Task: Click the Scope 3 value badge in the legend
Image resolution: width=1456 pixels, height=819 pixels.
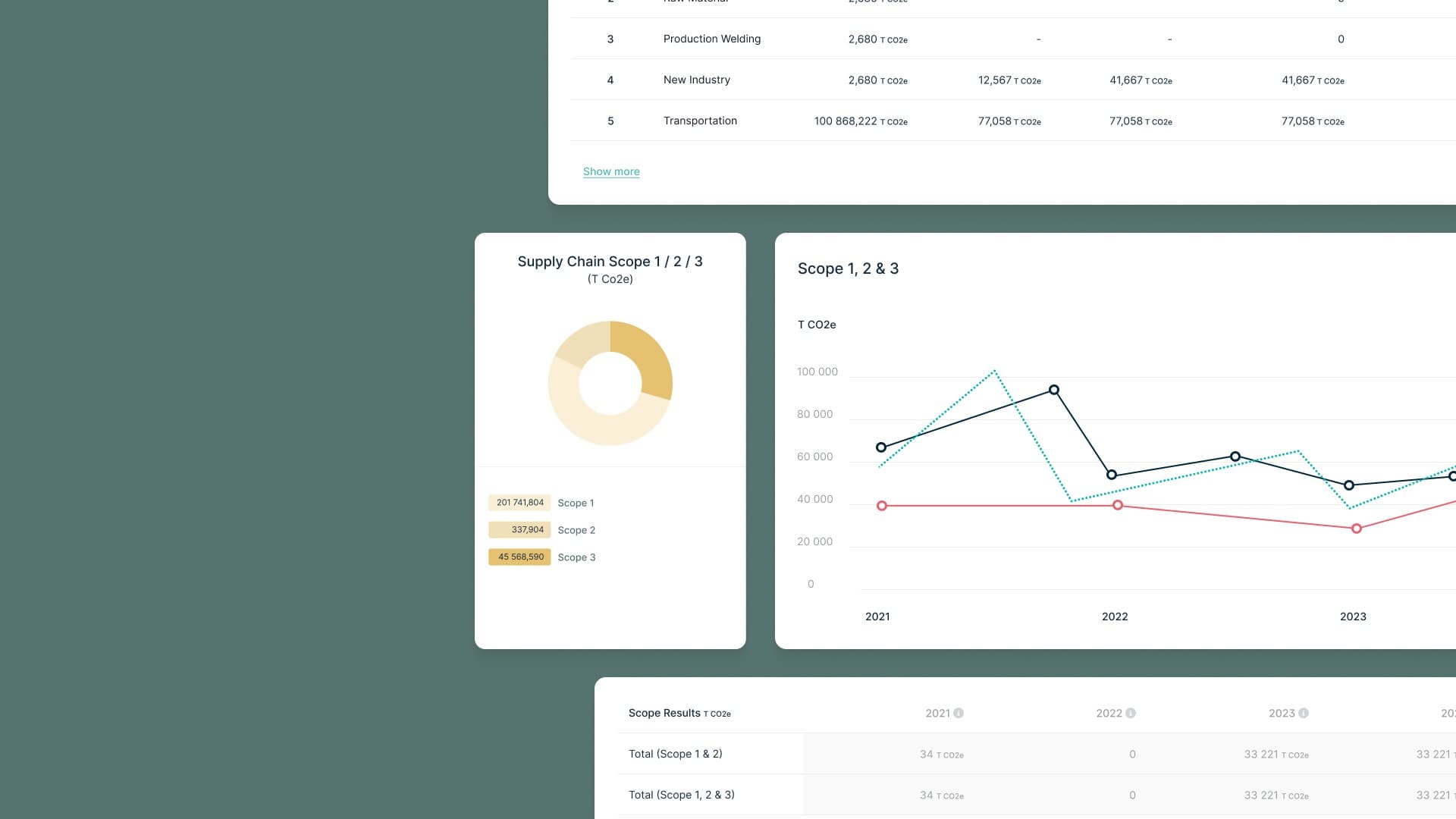Action: [519, 557]
